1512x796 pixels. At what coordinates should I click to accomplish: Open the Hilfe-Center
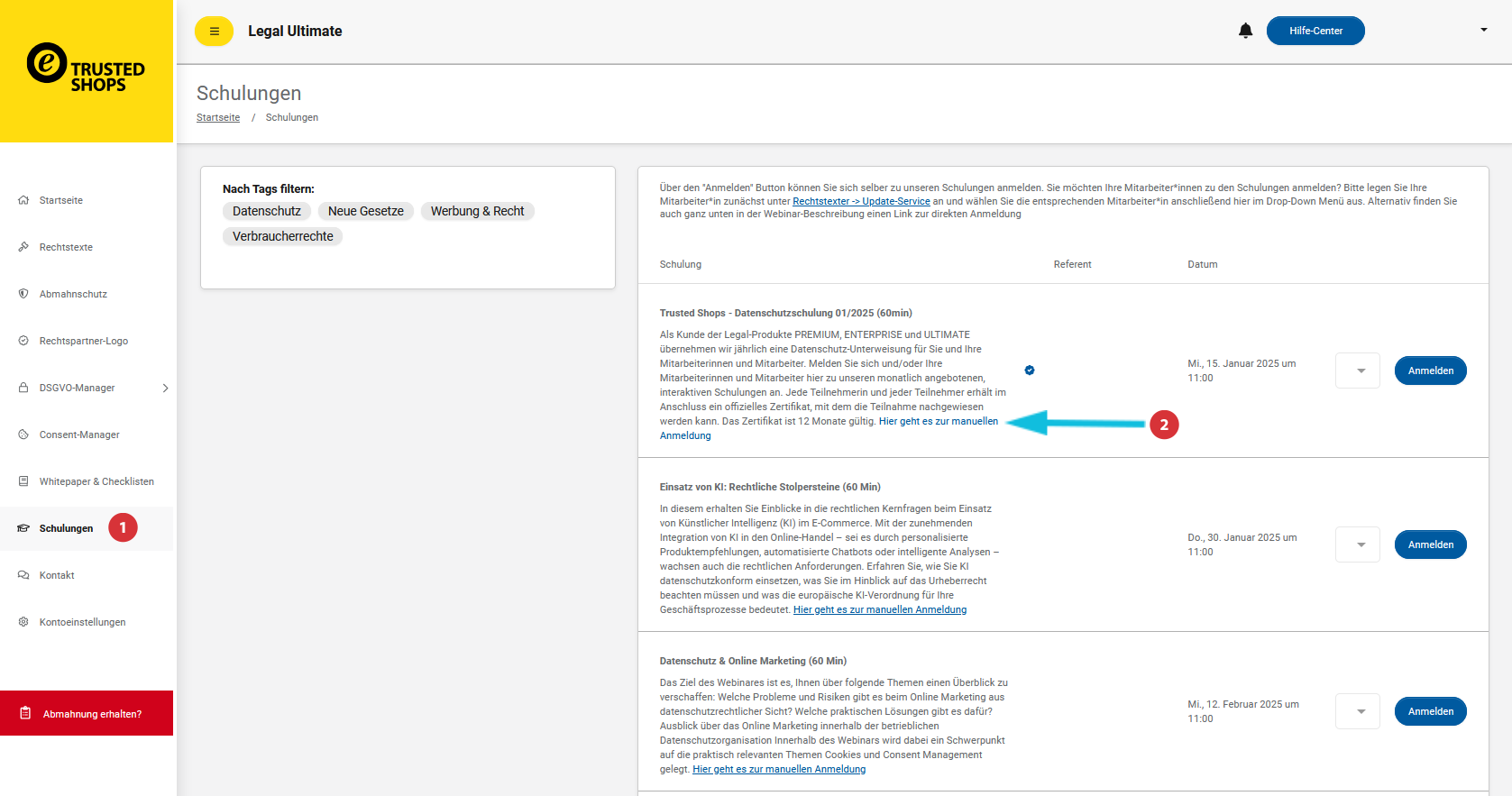pos(1315,31)
